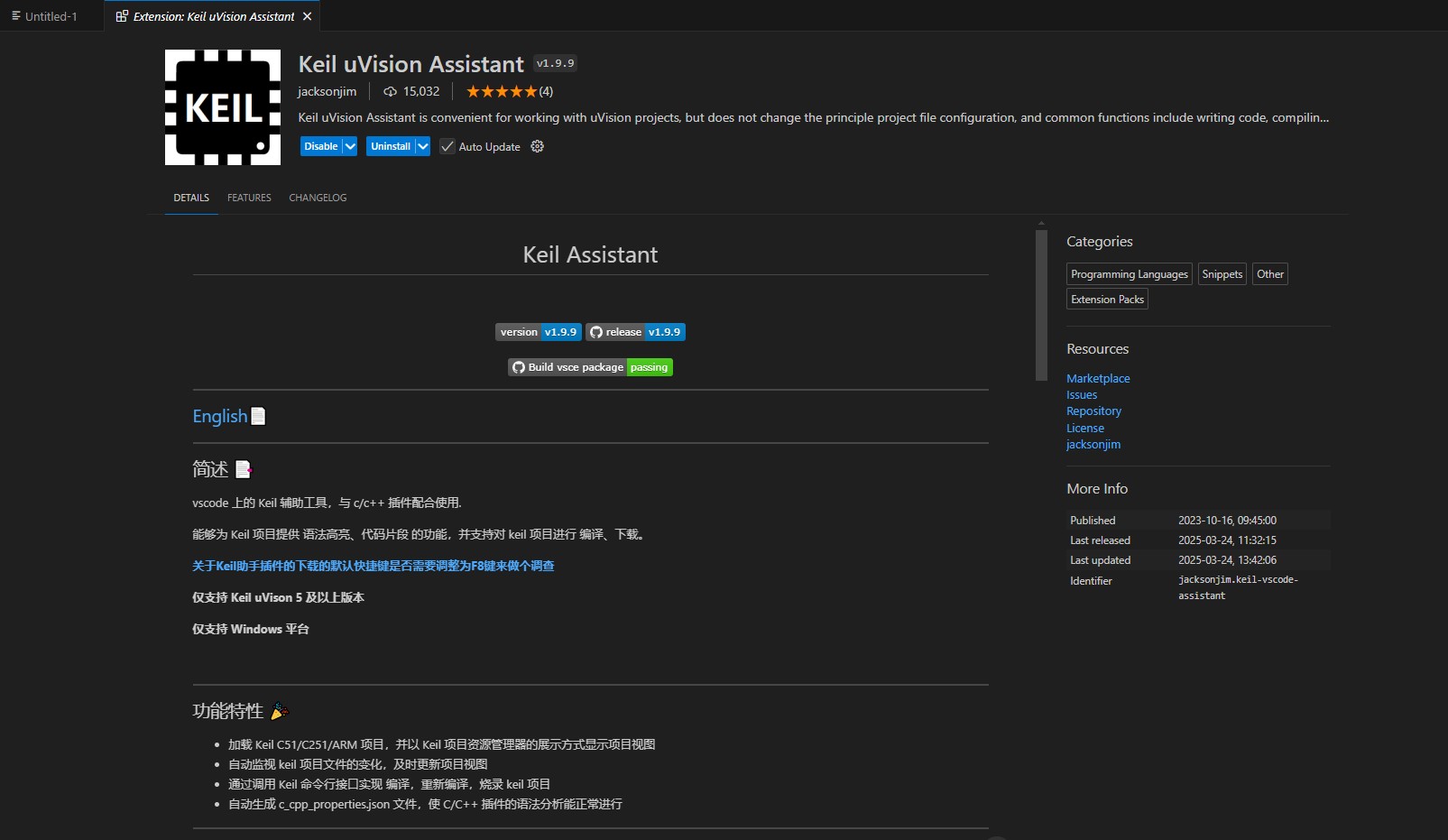Click the version v1.9.9 badge
The height and width of the screenshot is (840, 1448).
click(x=538, y=332)
